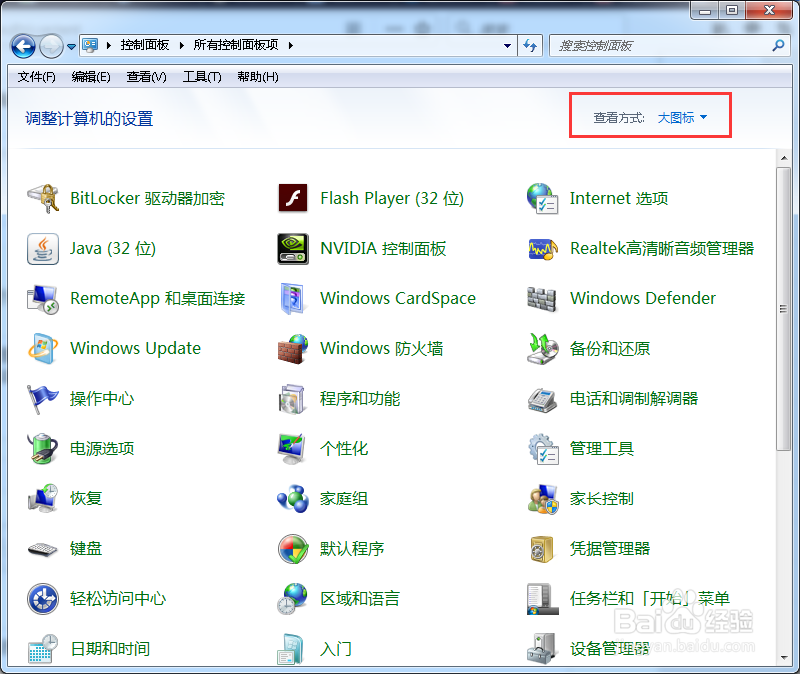This screenshot has width=800, height=674.
Task: Click the 日期和时间 calendar icon
Action: [43, 649]
